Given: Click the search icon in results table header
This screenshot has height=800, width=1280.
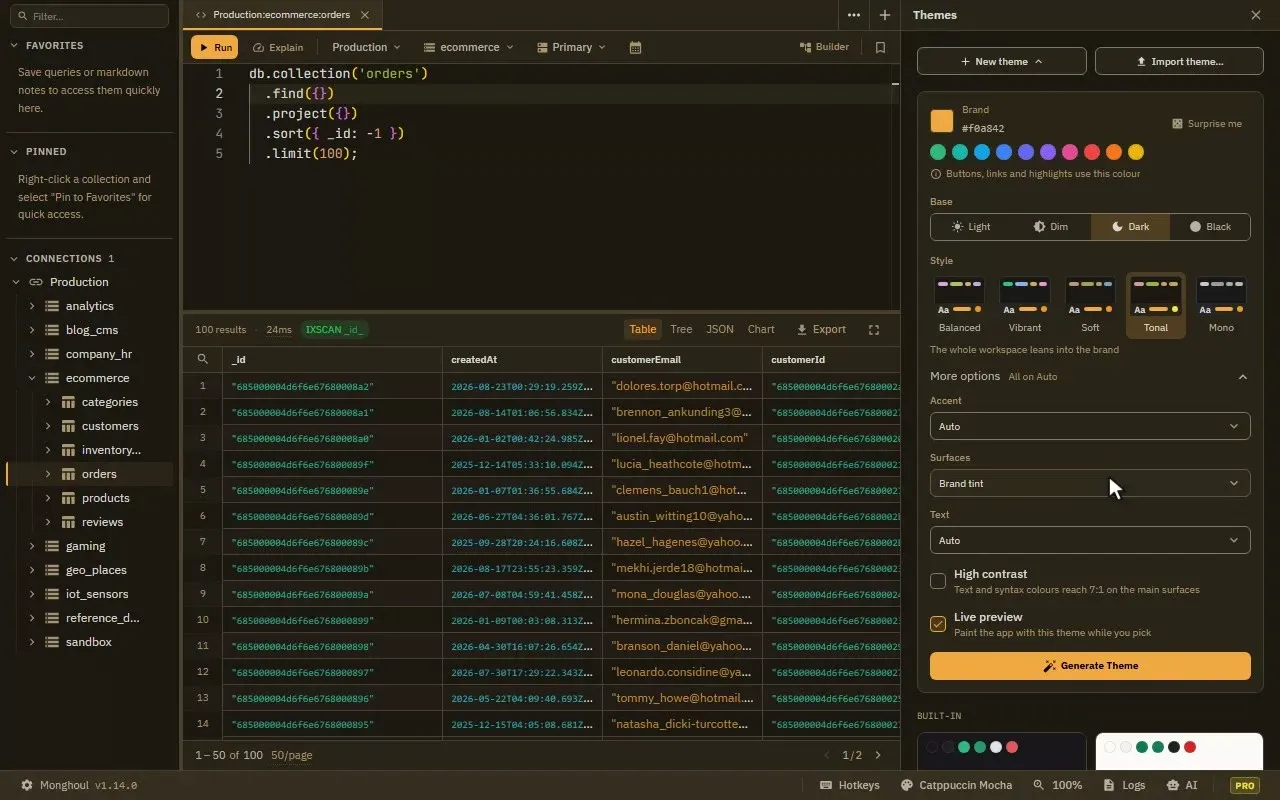Looking at the screenshot, I should [x=203, y=360].
